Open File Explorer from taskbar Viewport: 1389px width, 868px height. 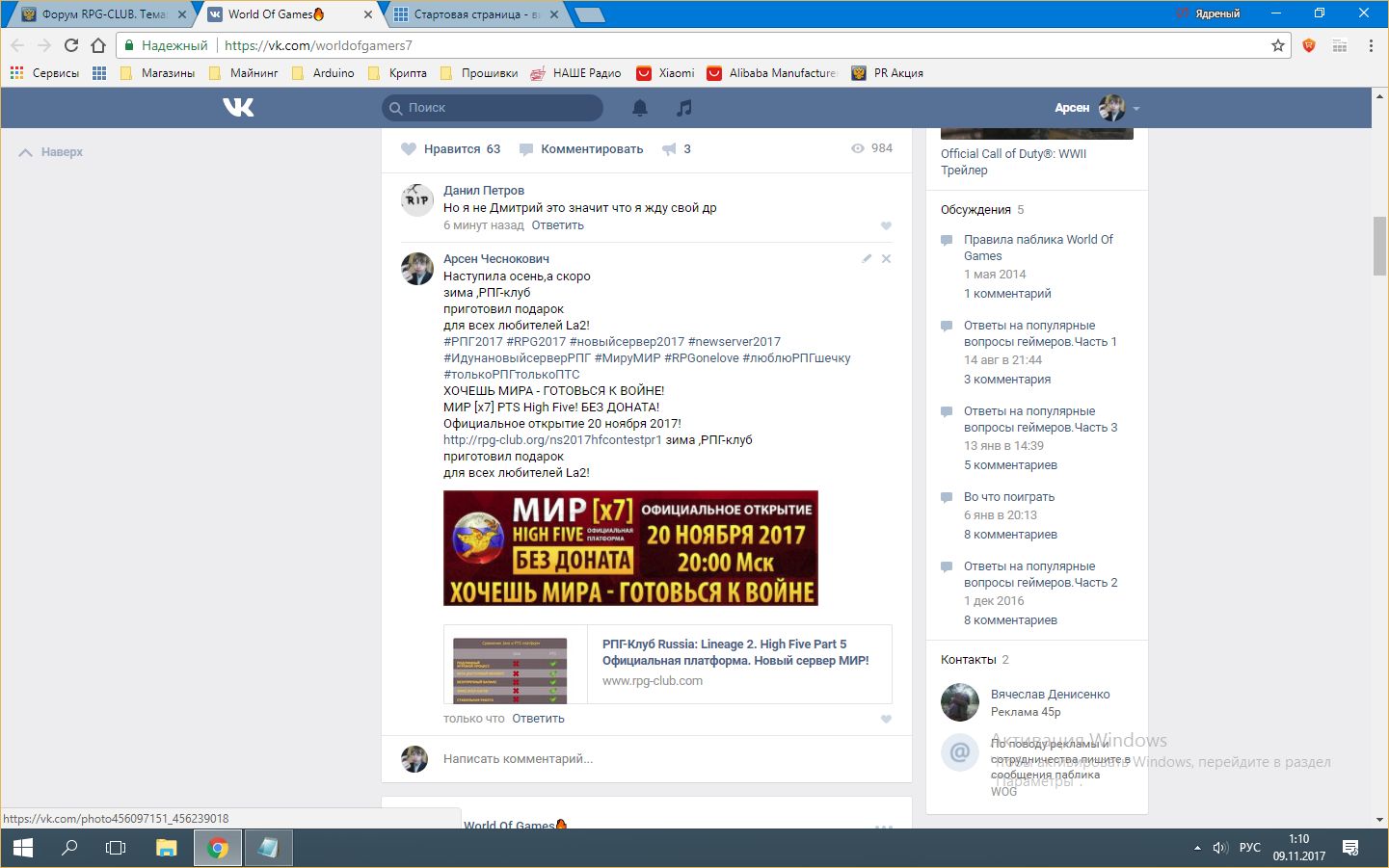coord(167,848)
